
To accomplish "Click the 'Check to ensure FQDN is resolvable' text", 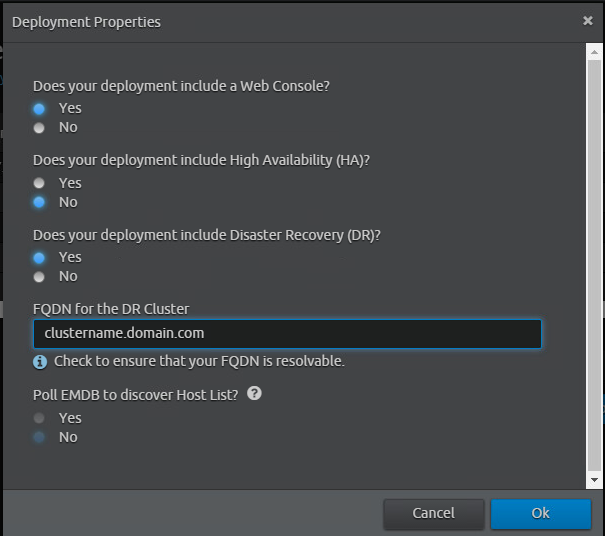I will click(199, 362).
